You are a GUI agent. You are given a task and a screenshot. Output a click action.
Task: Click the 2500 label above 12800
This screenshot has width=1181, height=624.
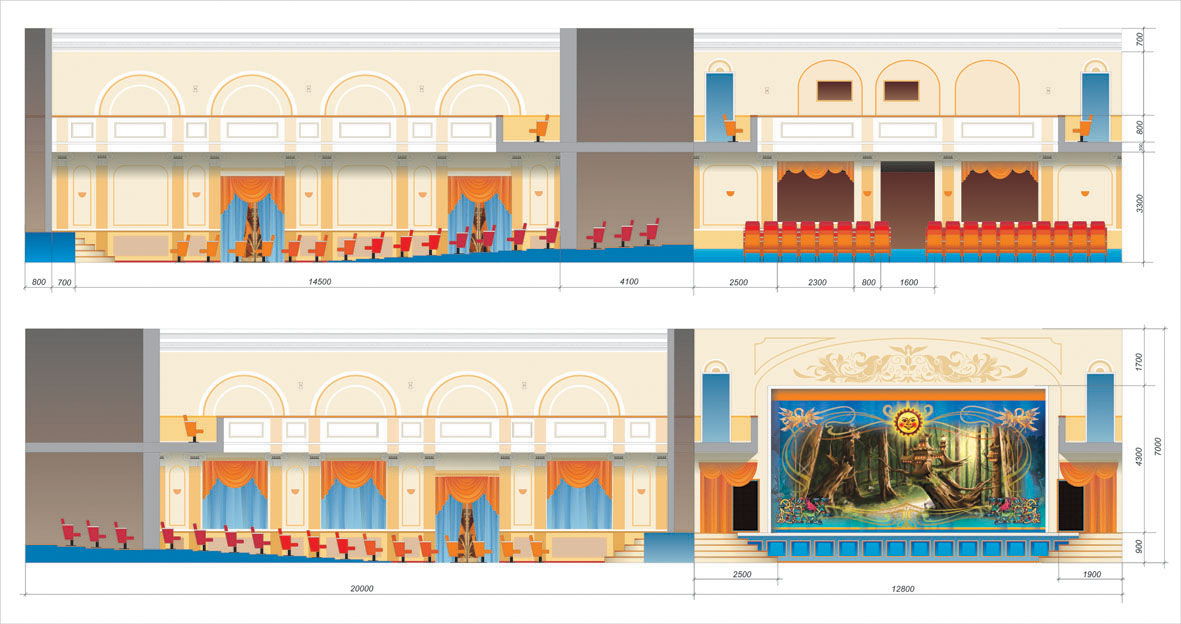point(742,574)
